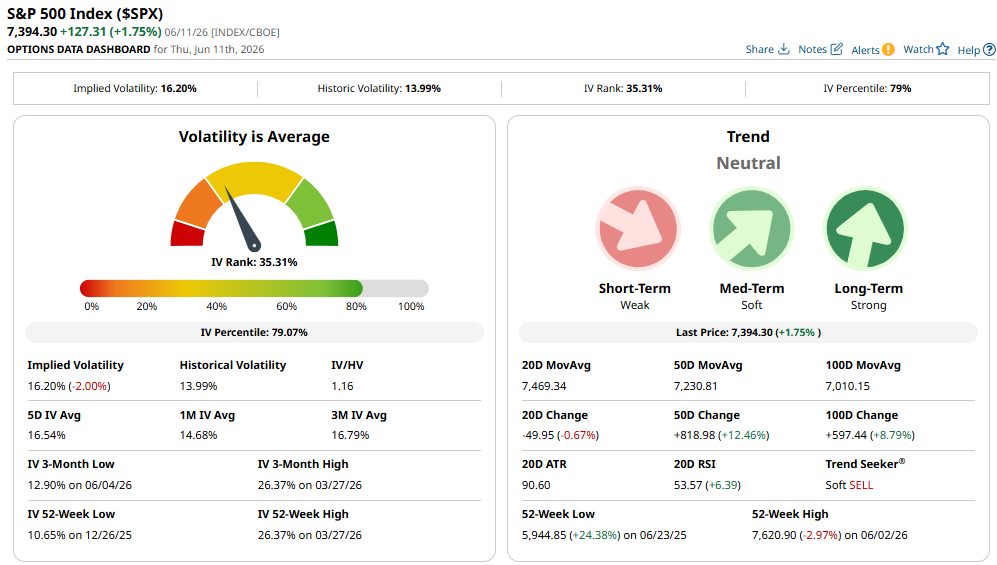Click the +127.31 (+1.75%) change text
The image size is (997, 565).
pyautogui.click(x=111, y=32)
